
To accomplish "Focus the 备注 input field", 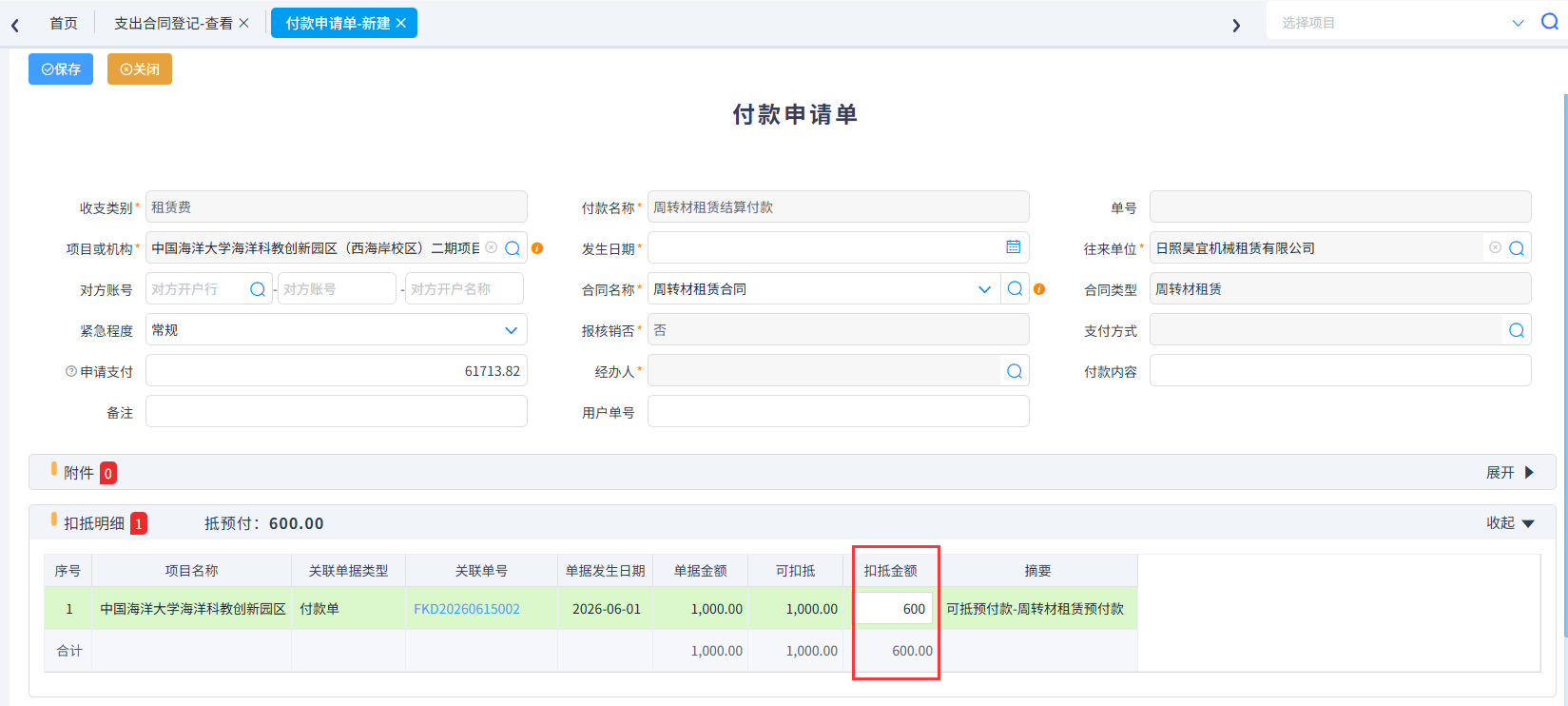I will point(337,412).
